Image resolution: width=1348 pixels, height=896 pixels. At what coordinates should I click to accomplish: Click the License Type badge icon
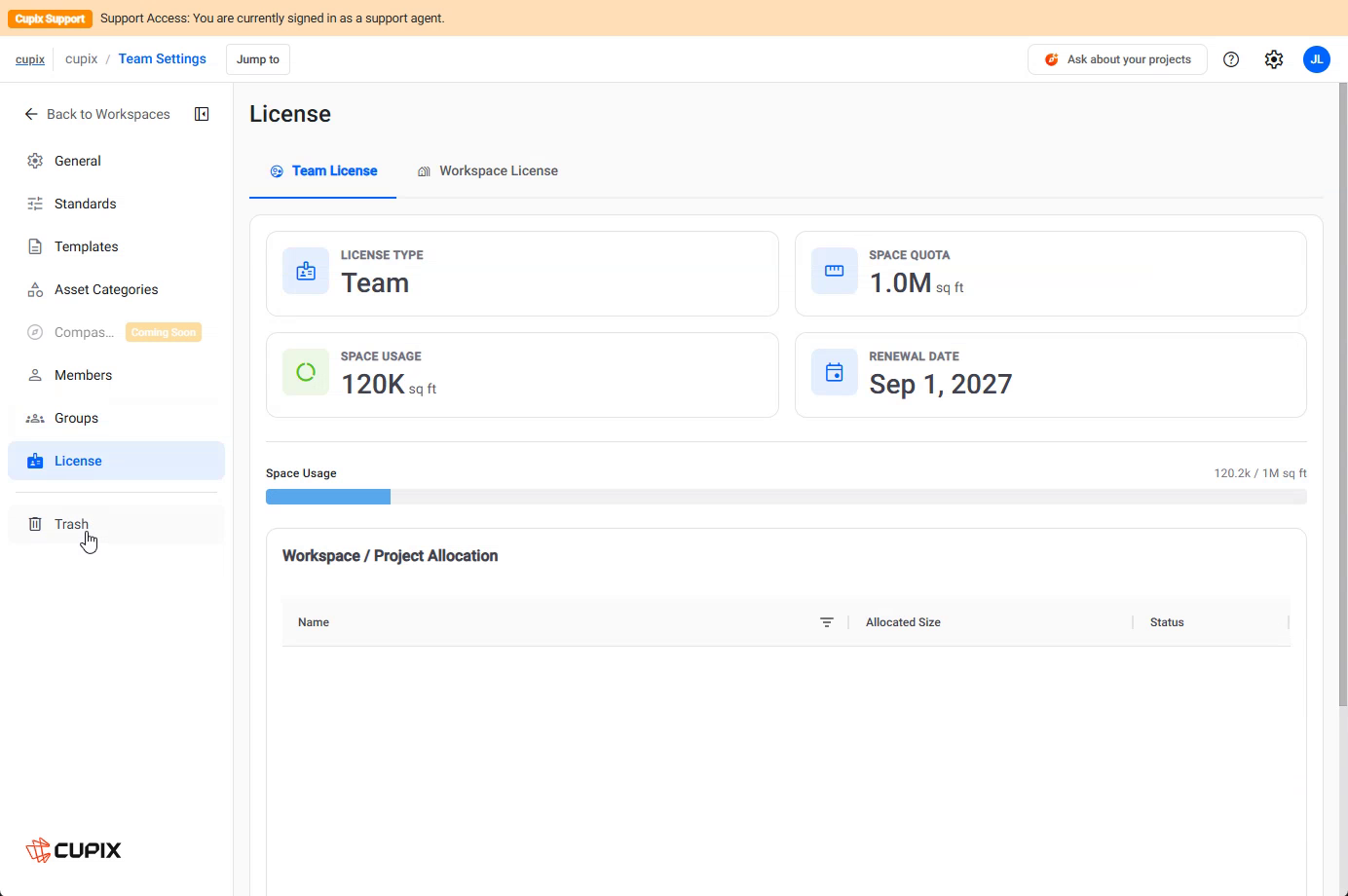tap(306, 271)
